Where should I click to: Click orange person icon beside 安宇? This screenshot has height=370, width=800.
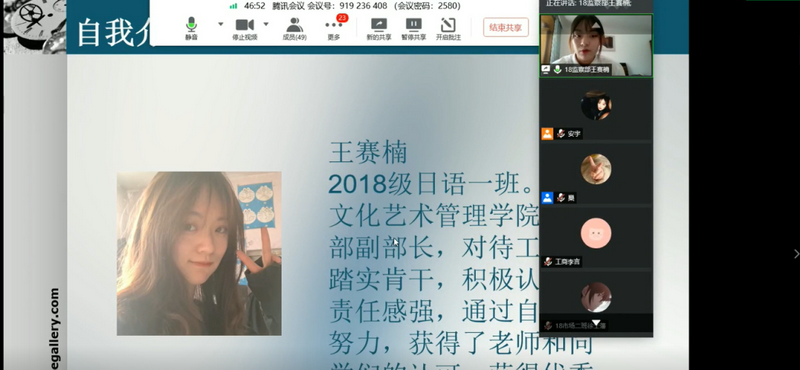pos(547,134)
